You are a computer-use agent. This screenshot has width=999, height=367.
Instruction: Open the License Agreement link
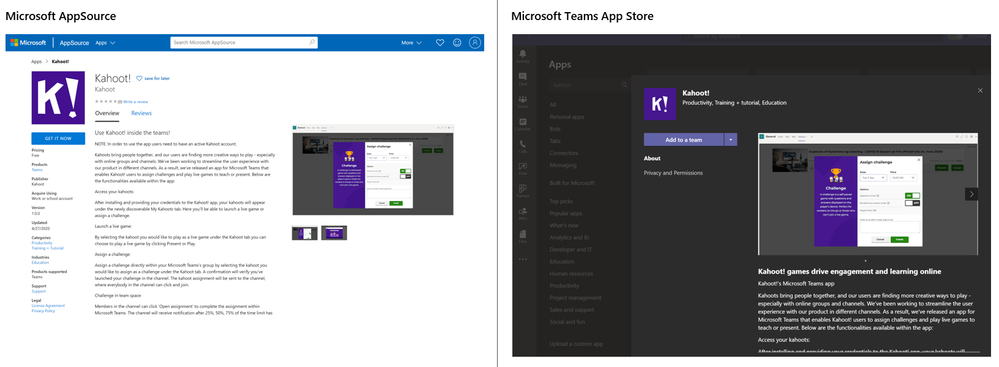(48, 306)
